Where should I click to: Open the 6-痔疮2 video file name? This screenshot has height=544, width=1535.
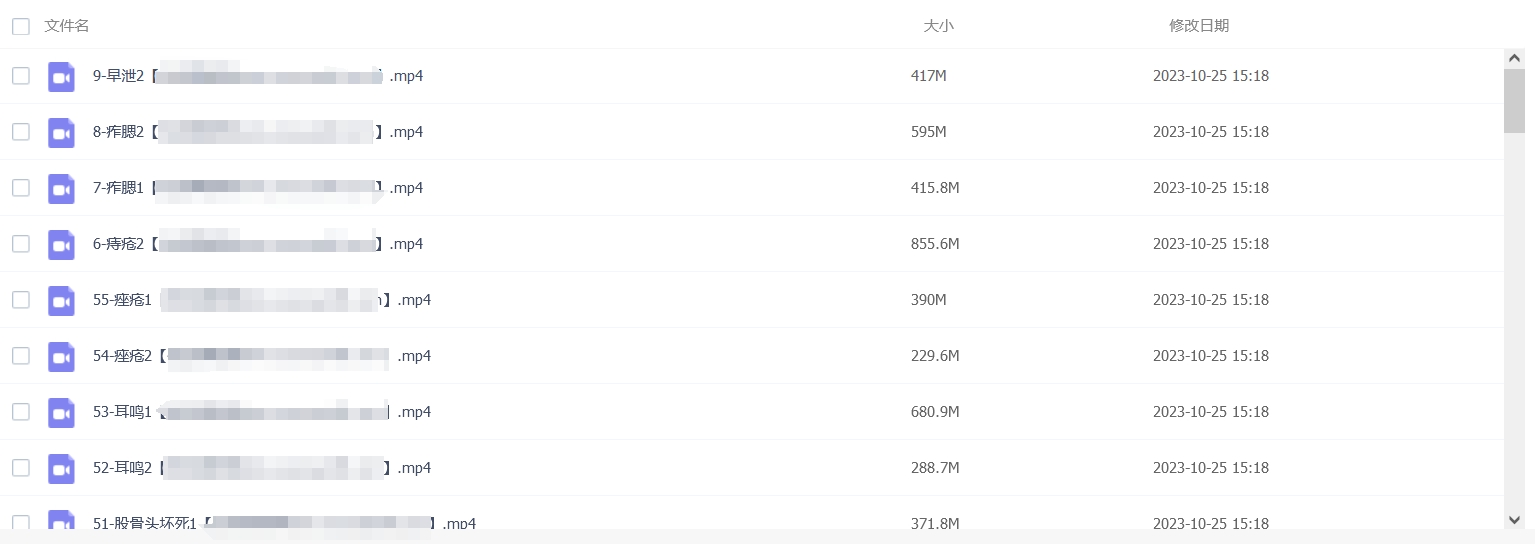(x=258, y=244)
